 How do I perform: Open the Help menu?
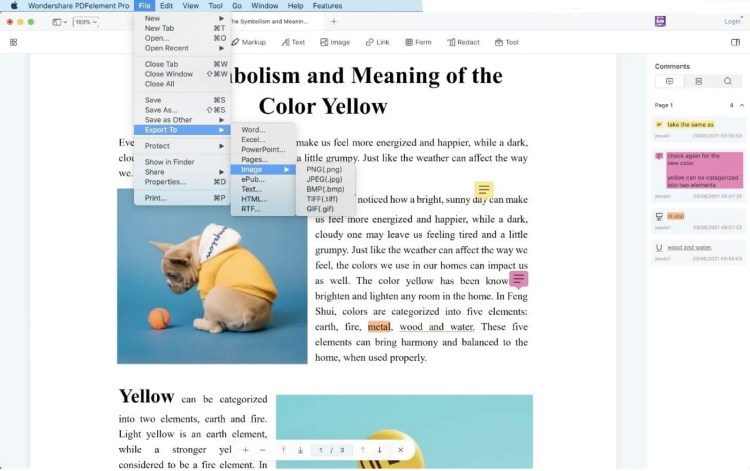(x=295, y=6)
